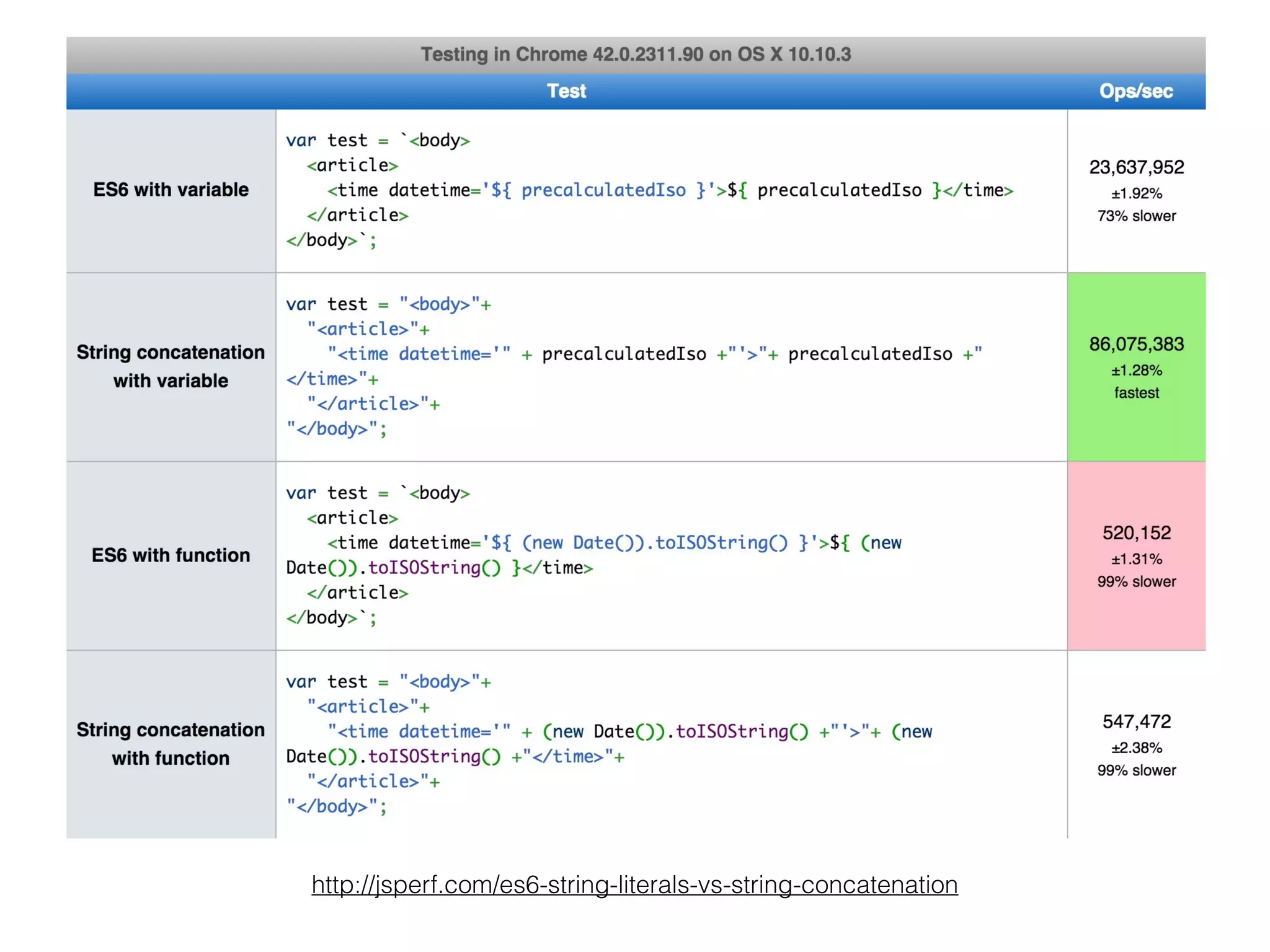Image resolution: width=1270 pixels, height=952 pixels.
Task: Click the 23,637,952 ops result
Action: tap(1136, 167)
